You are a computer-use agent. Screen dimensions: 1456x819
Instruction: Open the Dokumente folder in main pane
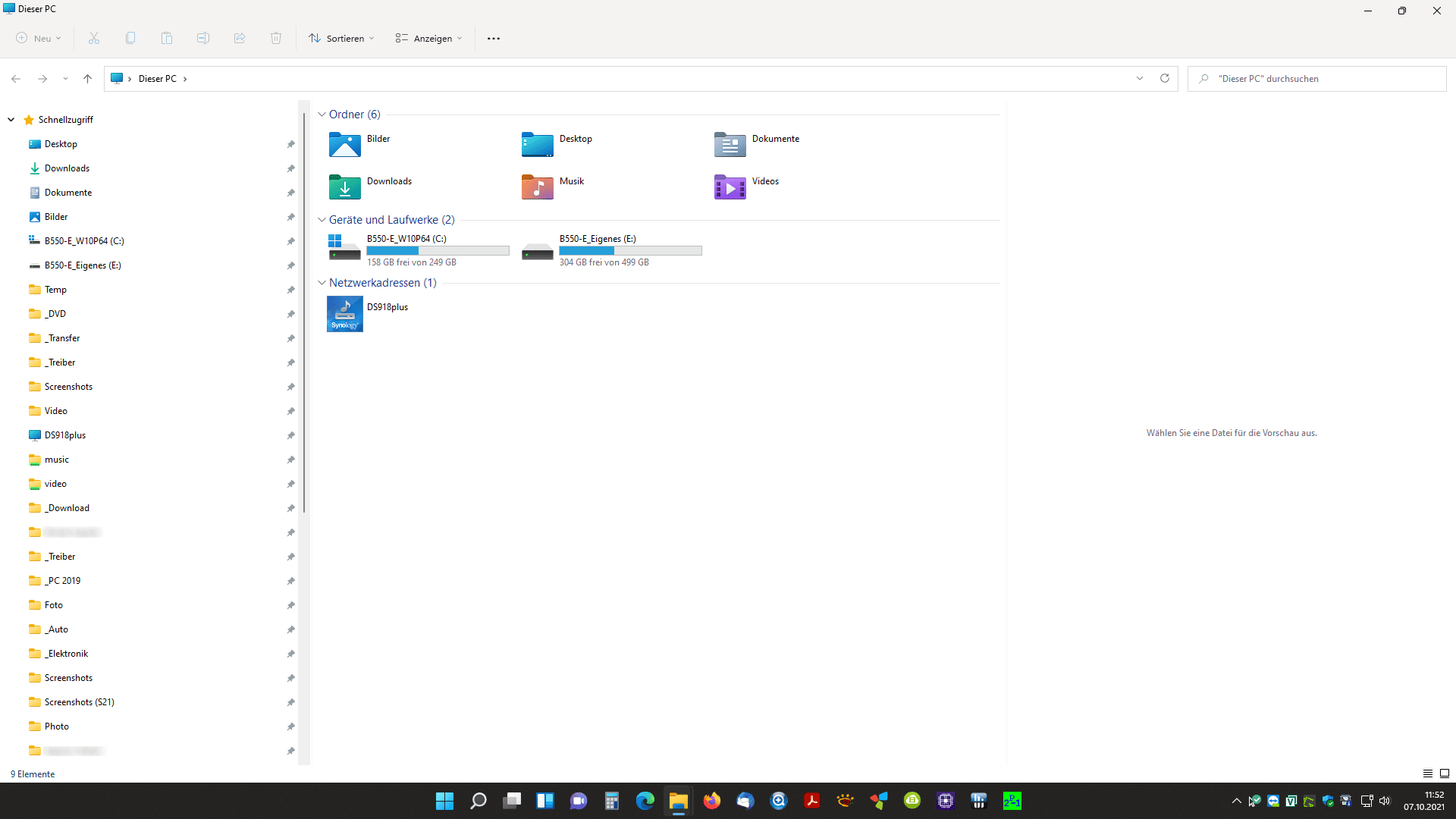(730, 144)
